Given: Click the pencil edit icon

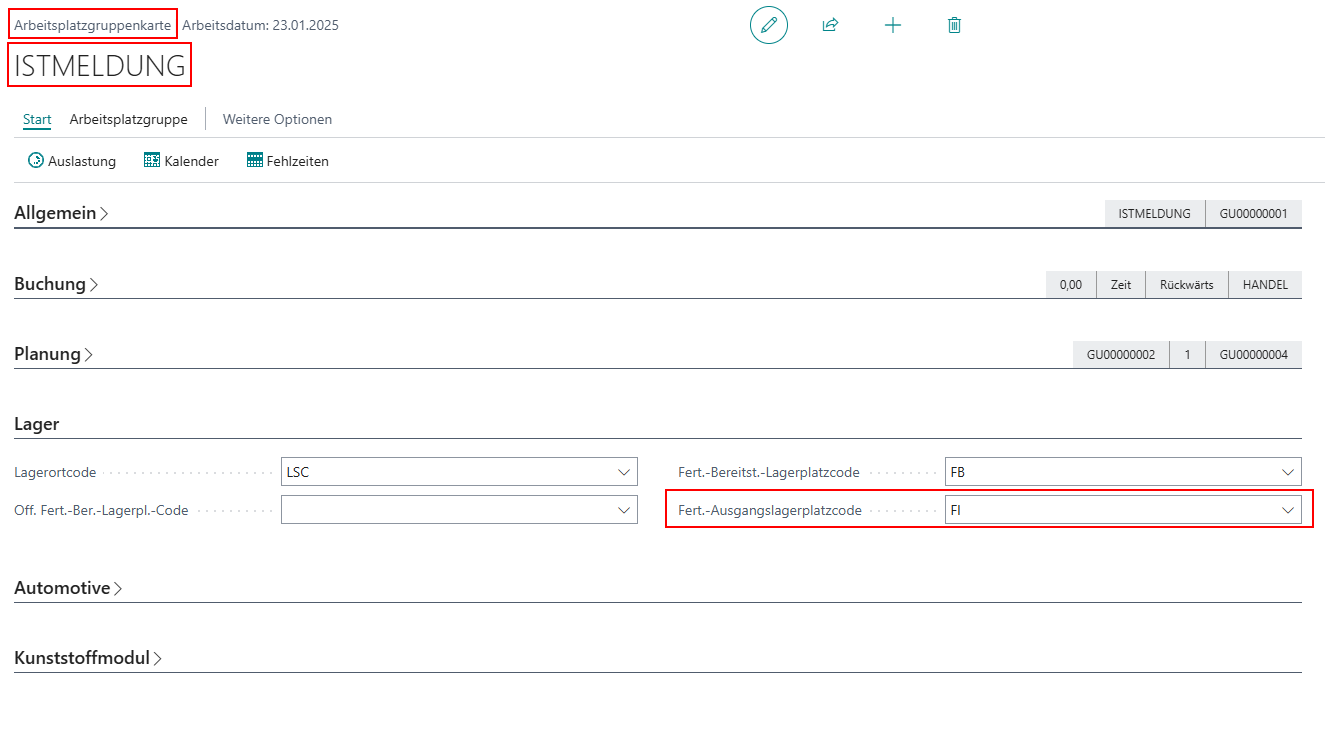Looking at the screenshot, I should pos(768,25).
